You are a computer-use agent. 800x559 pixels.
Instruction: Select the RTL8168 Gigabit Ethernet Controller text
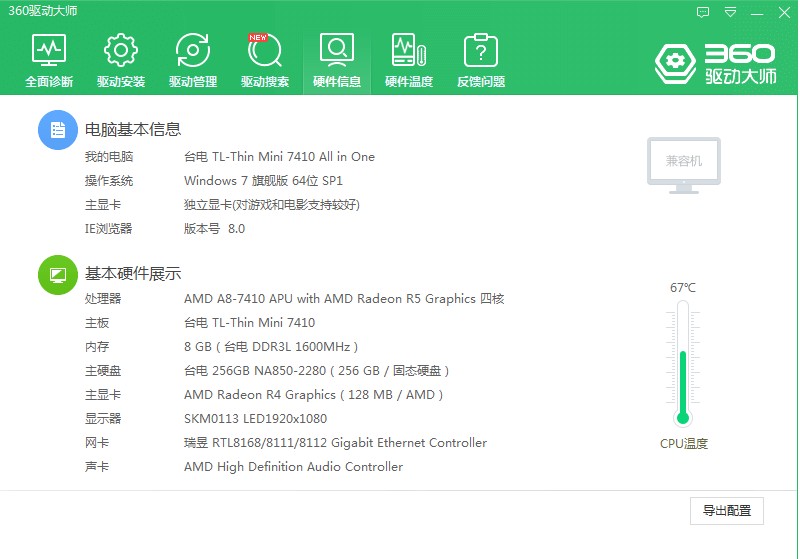(335, 443)
